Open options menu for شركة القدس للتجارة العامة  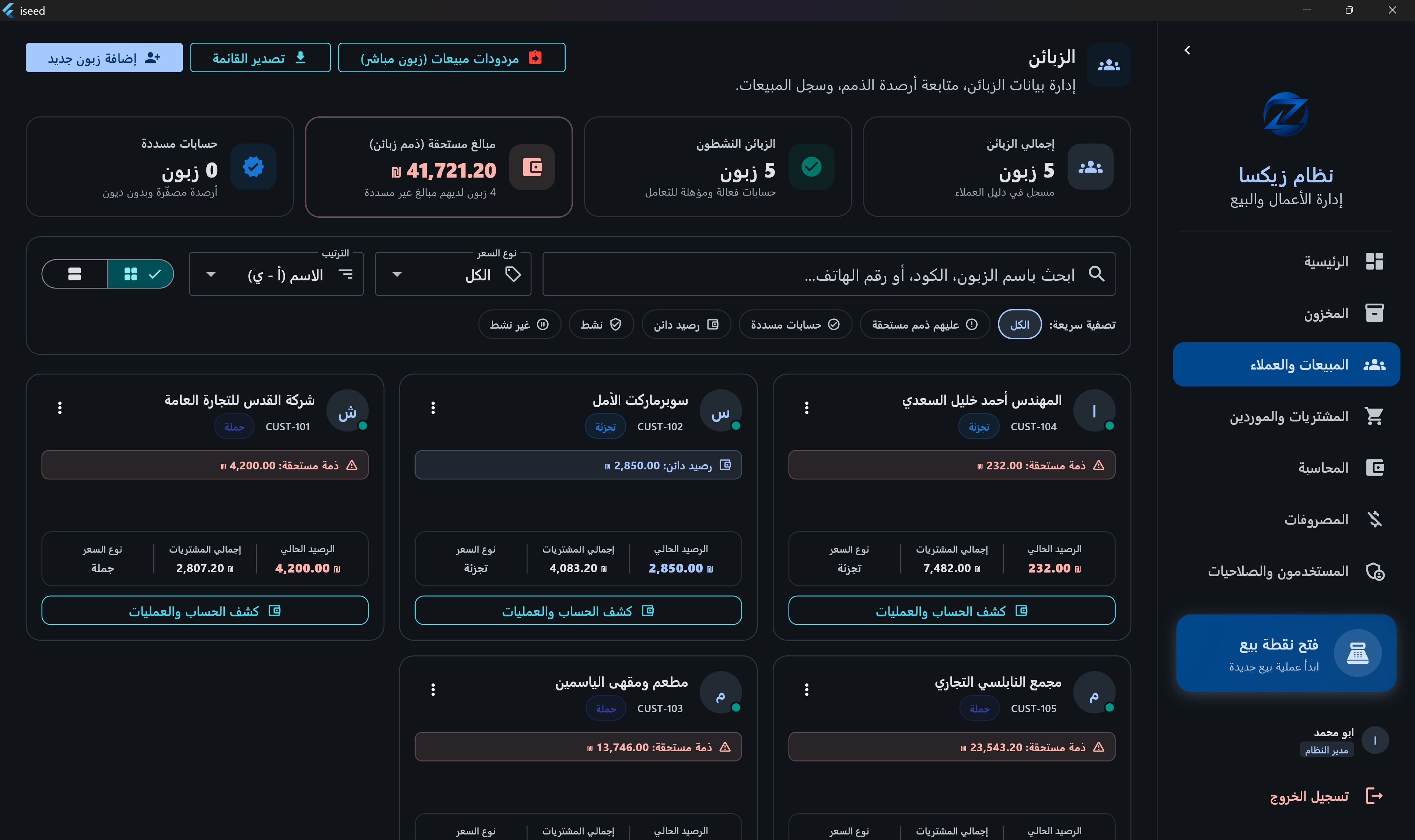point(59,407)
